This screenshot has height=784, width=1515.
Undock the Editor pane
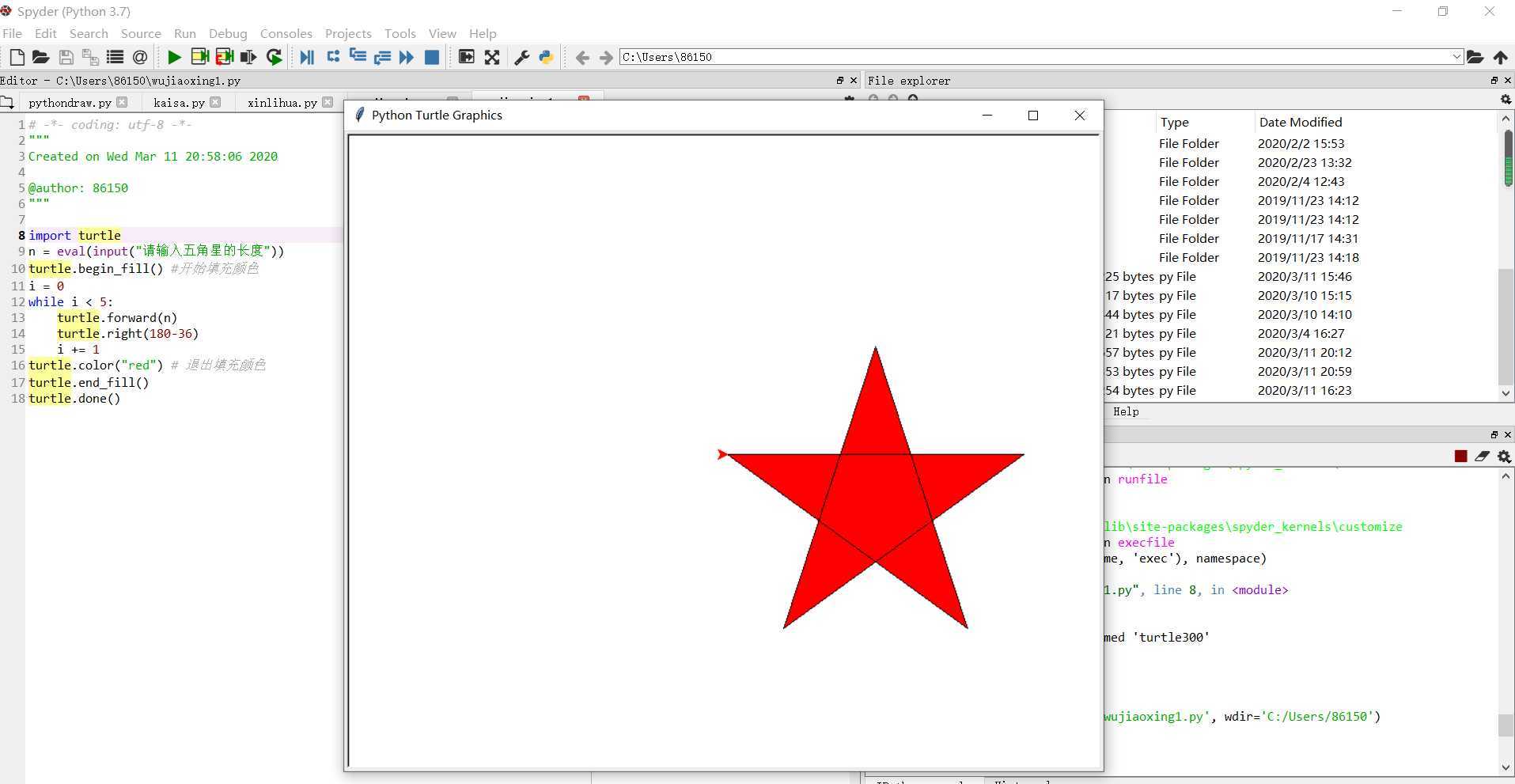(840, 81)
